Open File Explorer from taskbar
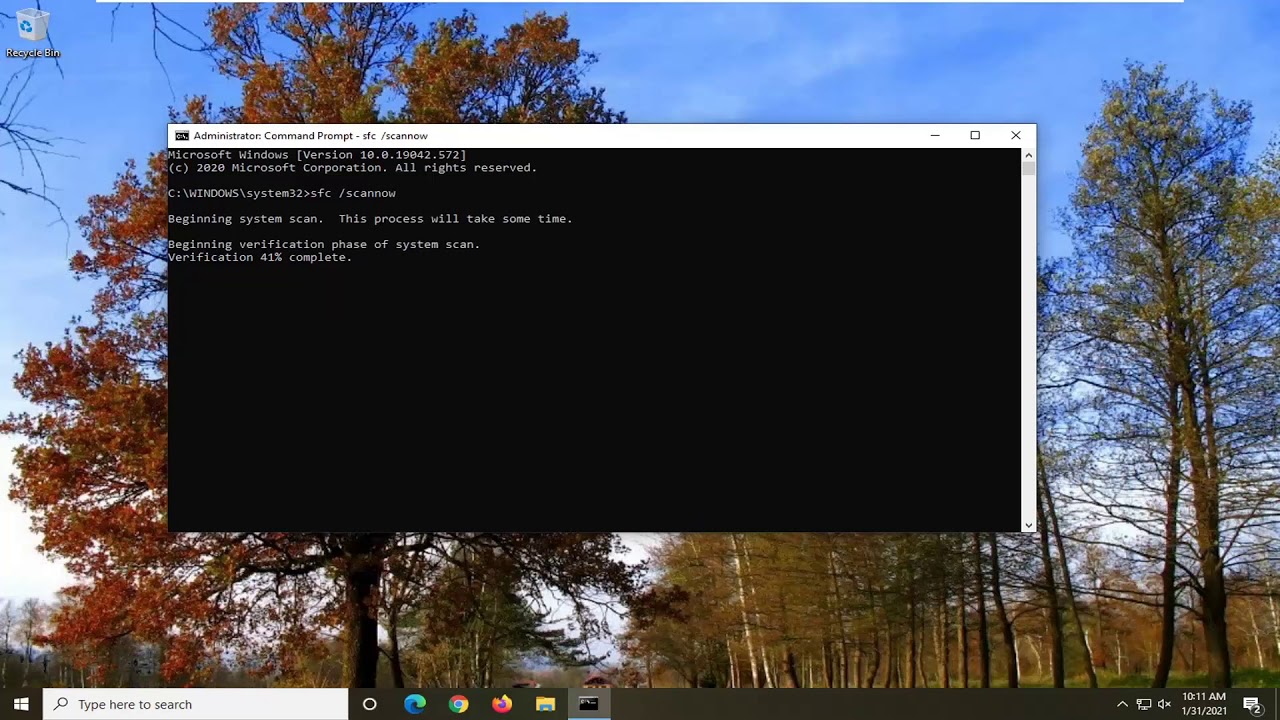Viewport: 1280px width, 720px height. [x=545, y=704]
